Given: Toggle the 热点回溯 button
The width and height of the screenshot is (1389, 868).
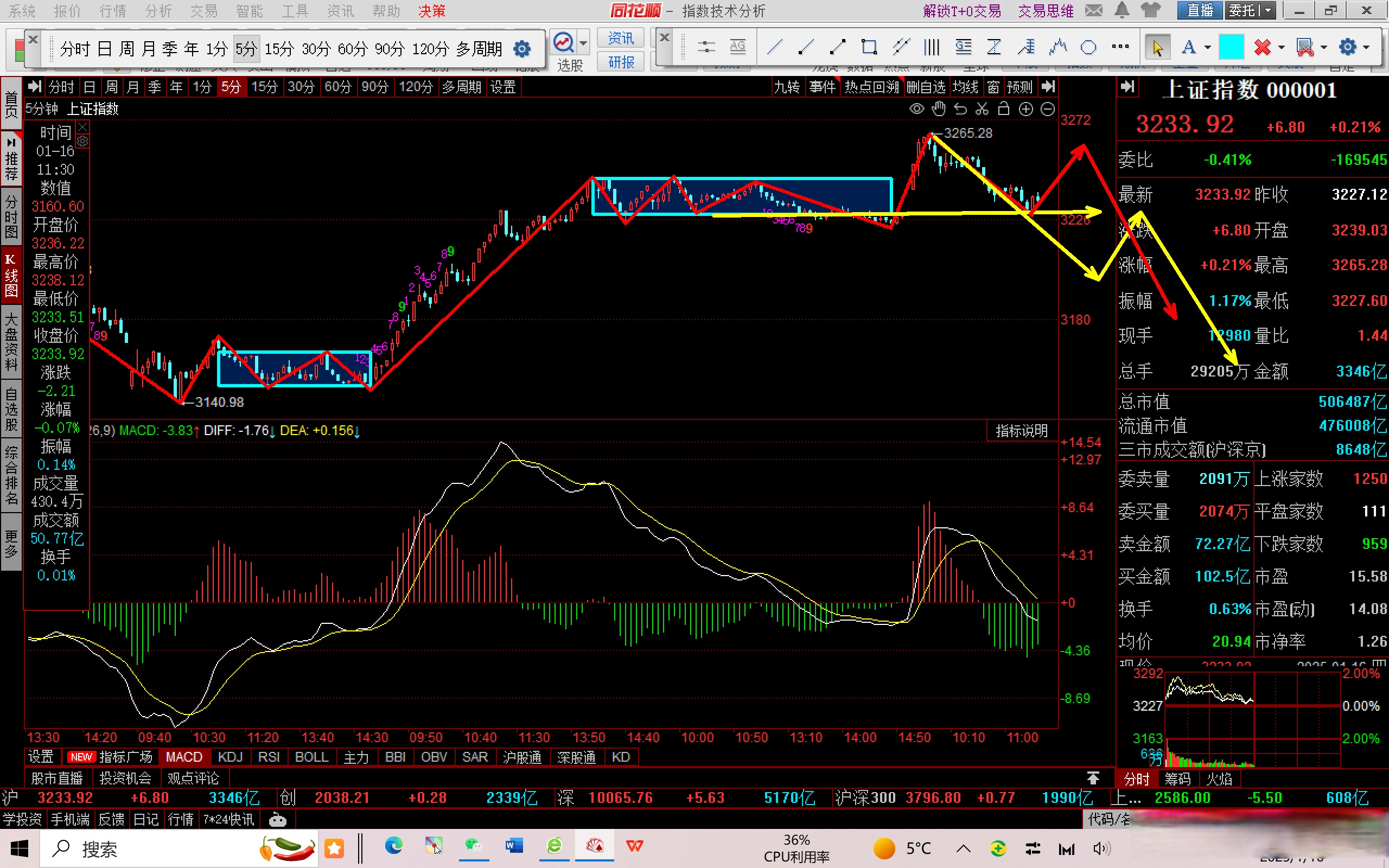Looking at the screenshot, I should [871, 87].
